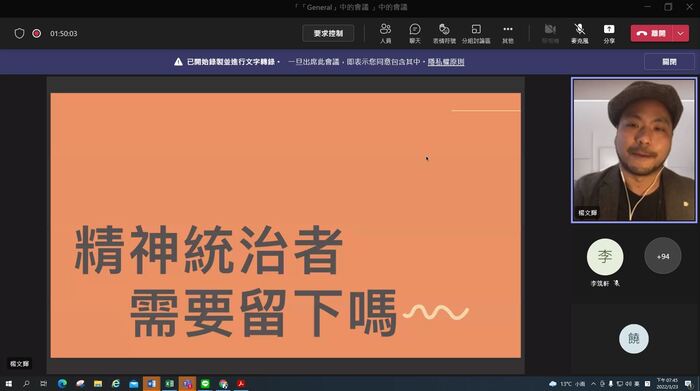Screen dimensions: 700x391
Task: Open the Chat (聊天) panel
Action: 415,33
